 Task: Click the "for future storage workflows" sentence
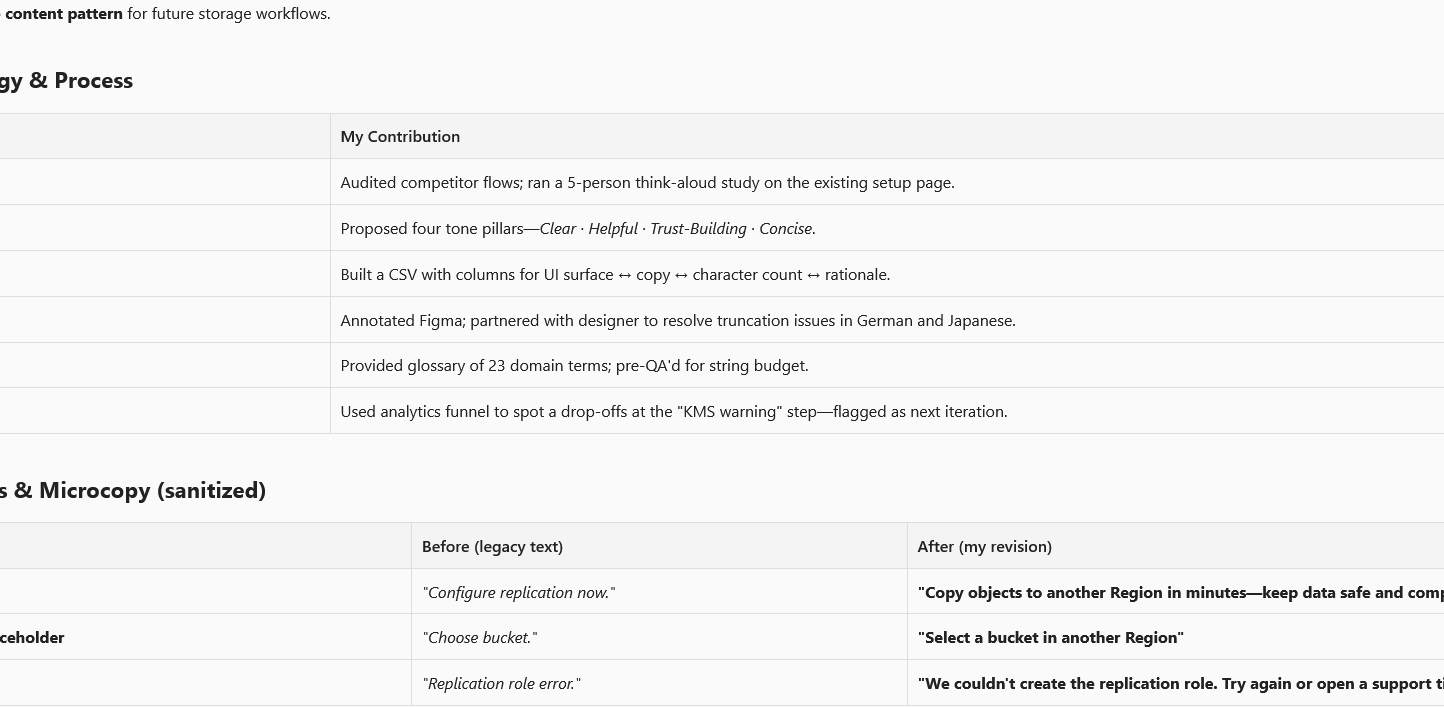[x=229, y=14]
